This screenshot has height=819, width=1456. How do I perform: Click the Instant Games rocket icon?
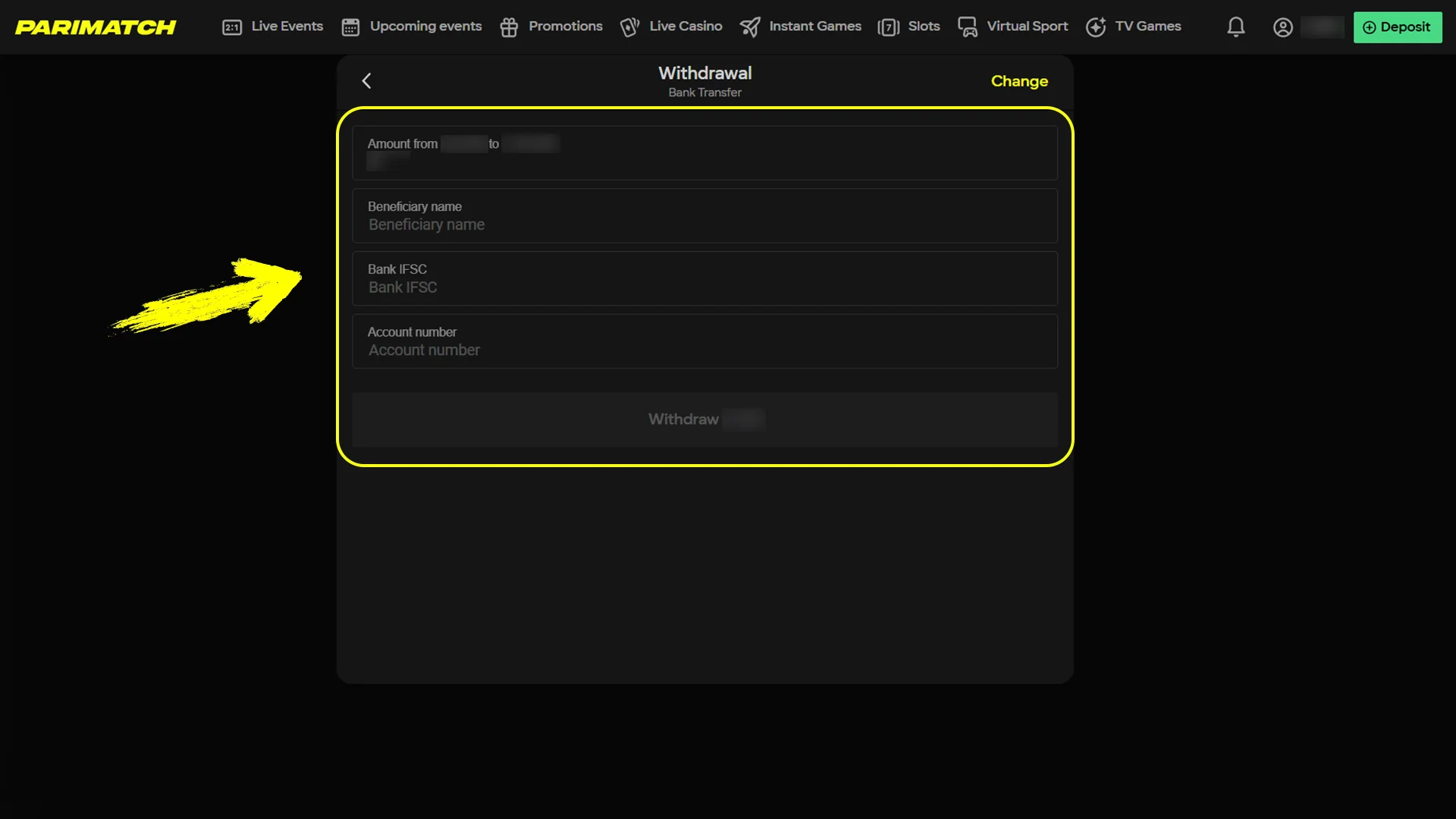click(x=749, y=27)
